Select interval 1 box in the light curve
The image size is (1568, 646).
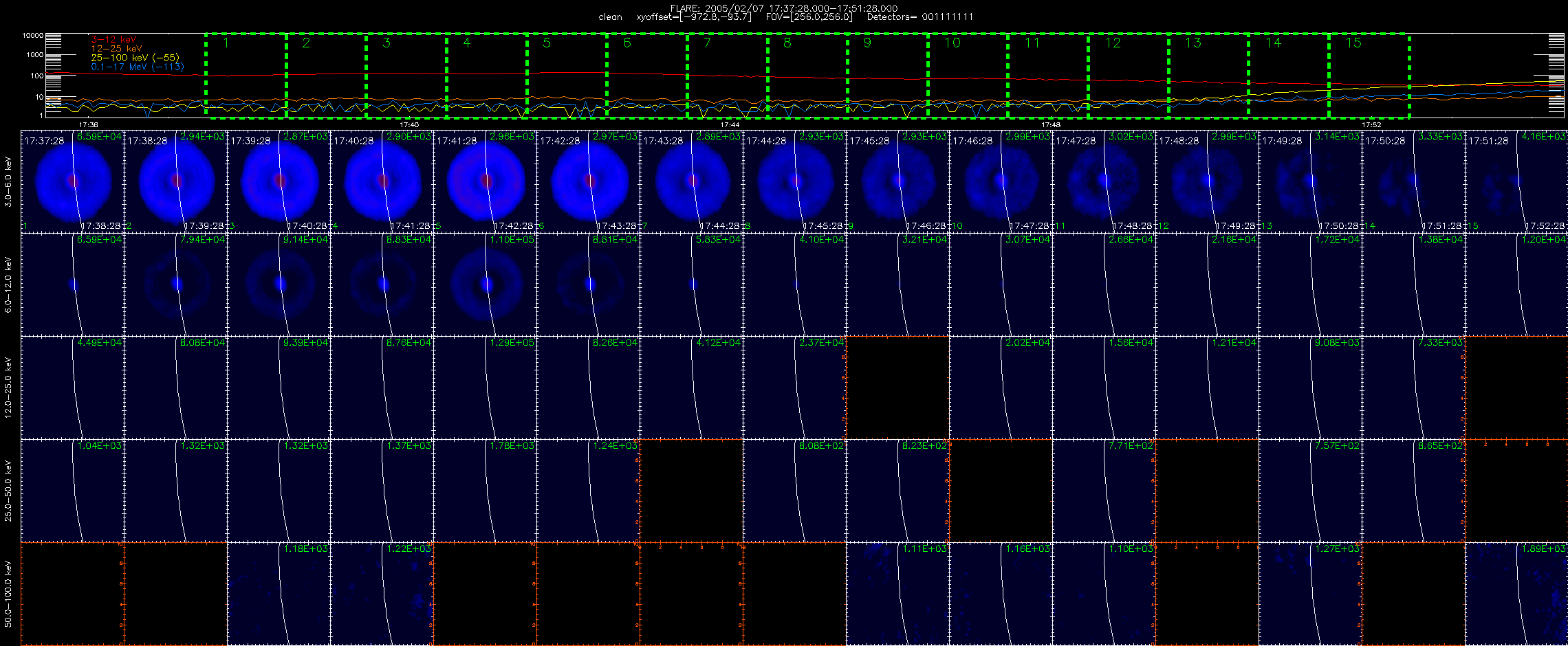coord(246,76)
